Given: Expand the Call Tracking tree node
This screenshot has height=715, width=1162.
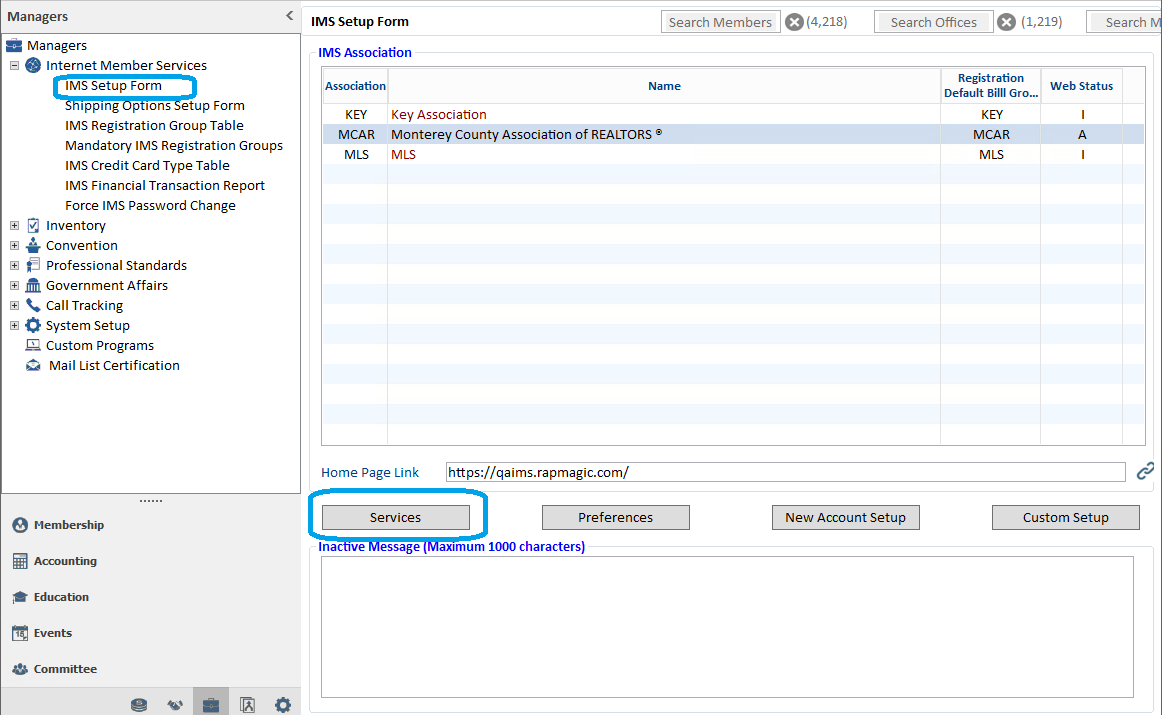Looking at the screenshot, I should click(x=14, y=305).
